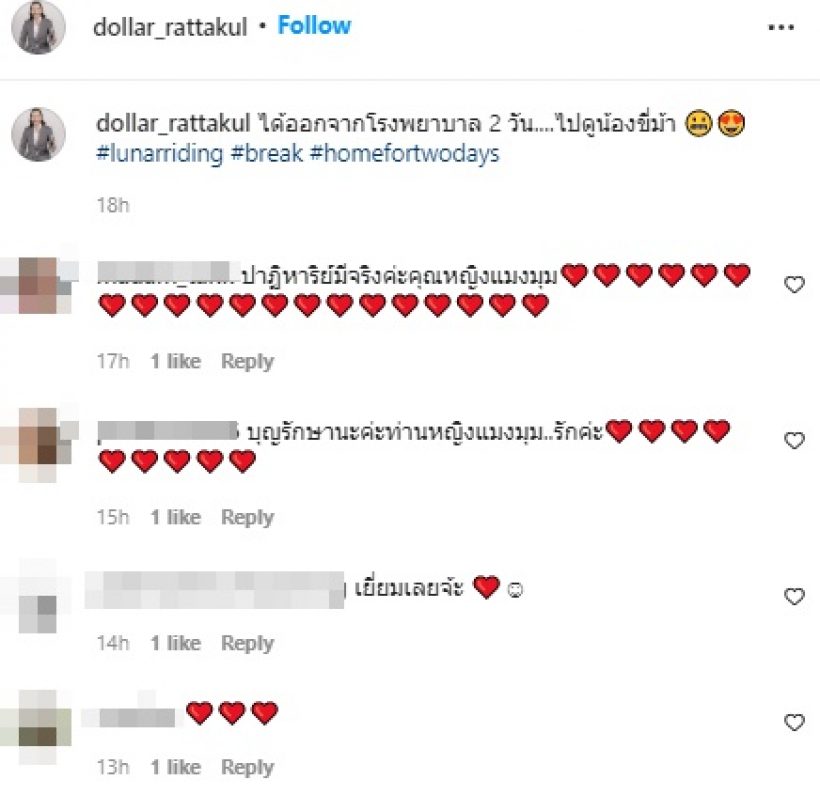
Task: Click the header profile picture
Action: (38, 27)
